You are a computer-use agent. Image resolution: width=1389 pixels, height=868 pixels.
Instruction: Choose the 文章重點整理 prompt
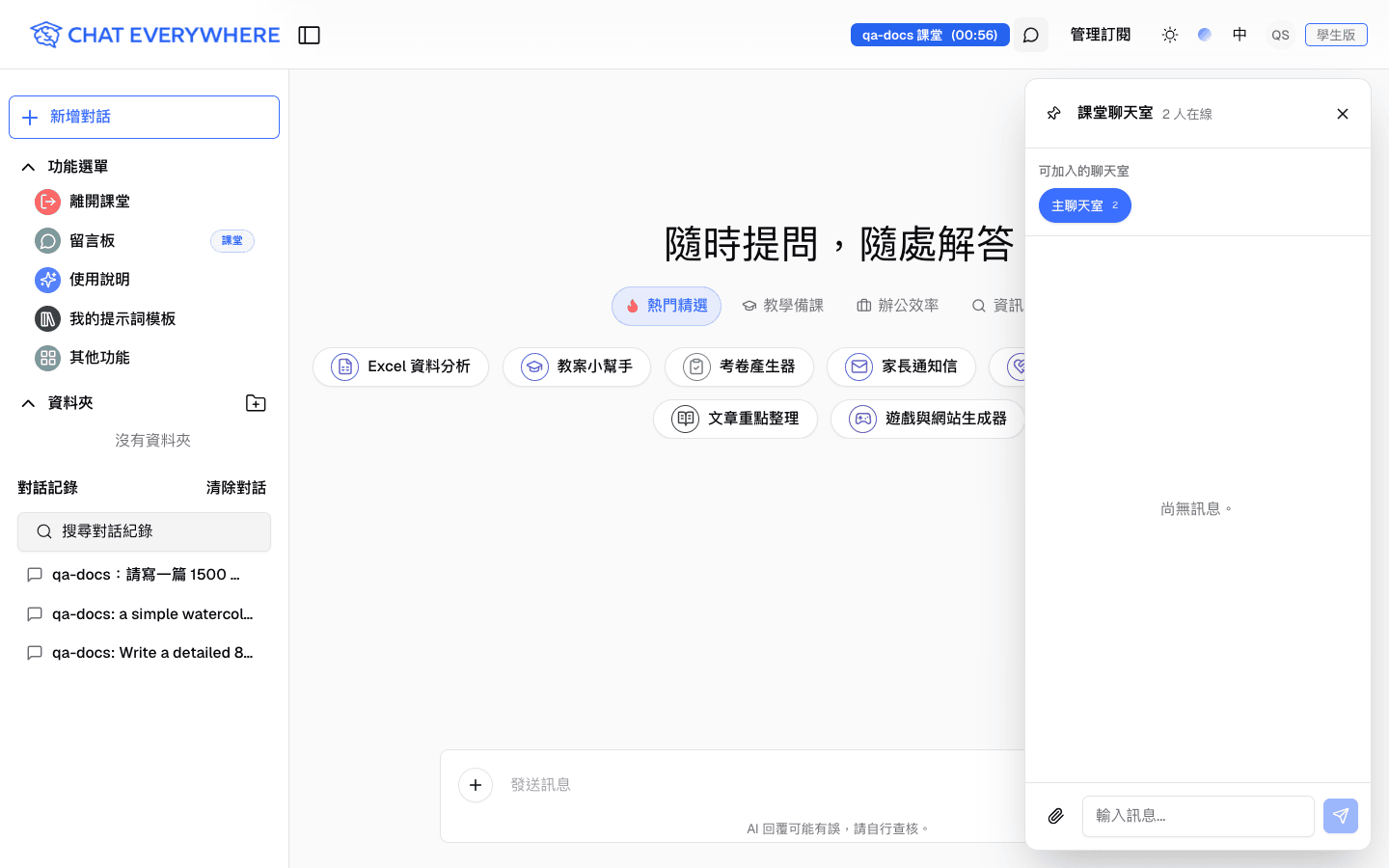tap(735, 419)
